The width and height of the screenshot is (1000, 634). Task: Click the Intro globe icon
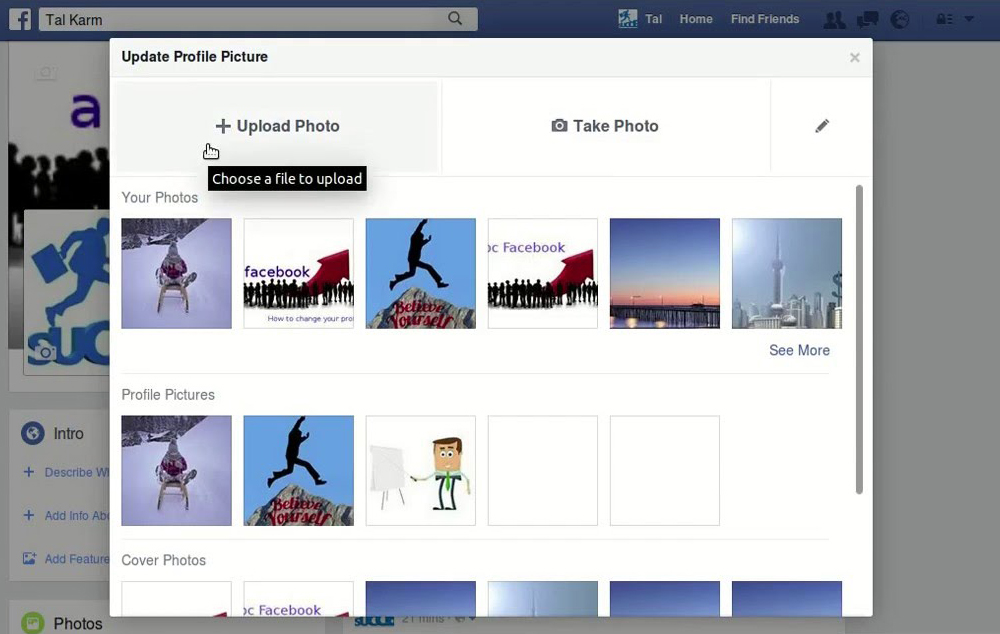coord(33,433)
